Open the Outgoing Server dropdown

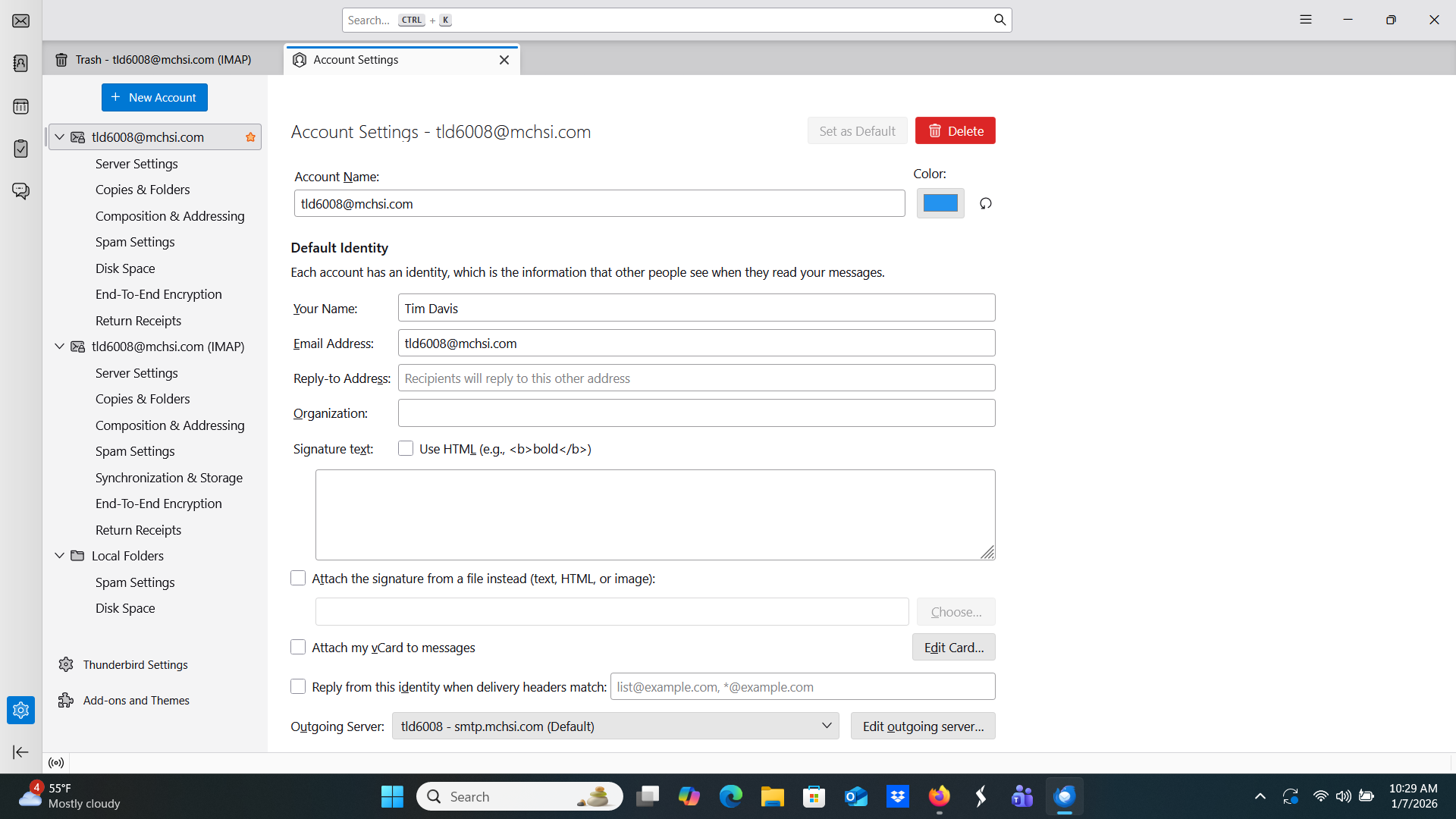tap(614, 726)
